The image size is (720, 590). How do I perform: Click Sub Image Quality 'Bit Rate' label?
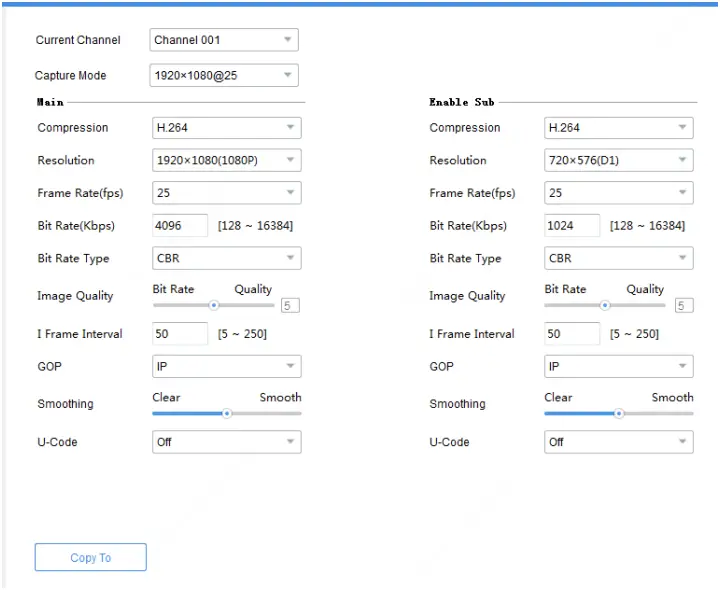point(565,289)
